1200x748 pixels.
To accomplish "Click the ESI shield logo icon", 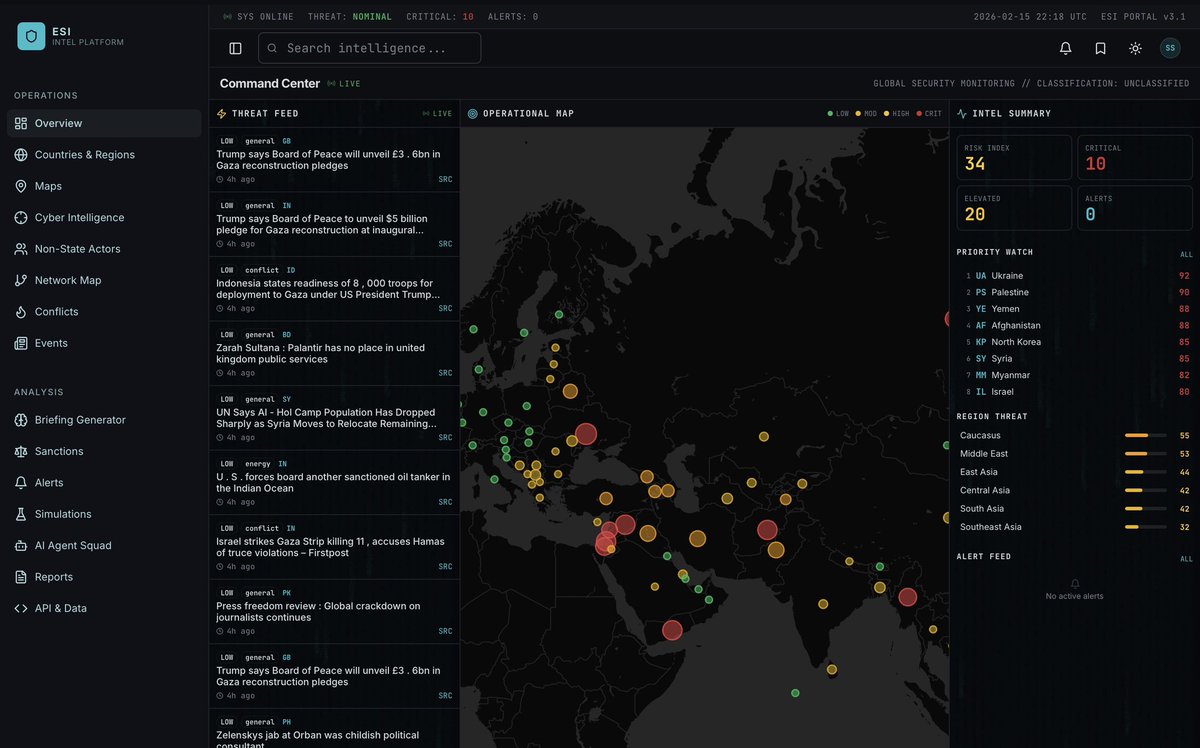I will [x=31, y=36].
